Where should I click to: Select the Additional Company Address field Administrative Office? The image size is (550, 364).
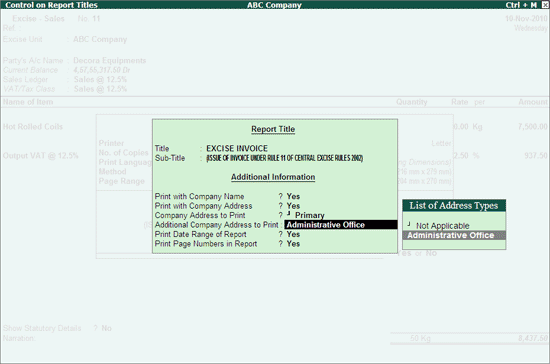[341, 225]
